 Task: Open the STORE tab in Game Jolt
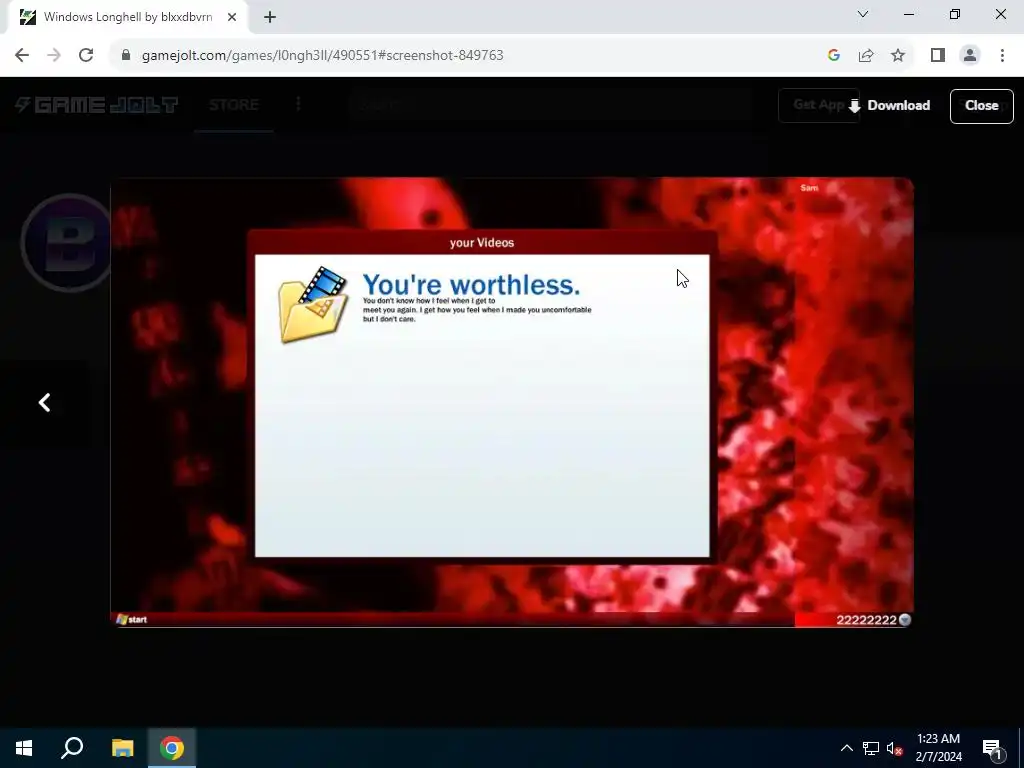pyautogui.click(x=234, y=105)
